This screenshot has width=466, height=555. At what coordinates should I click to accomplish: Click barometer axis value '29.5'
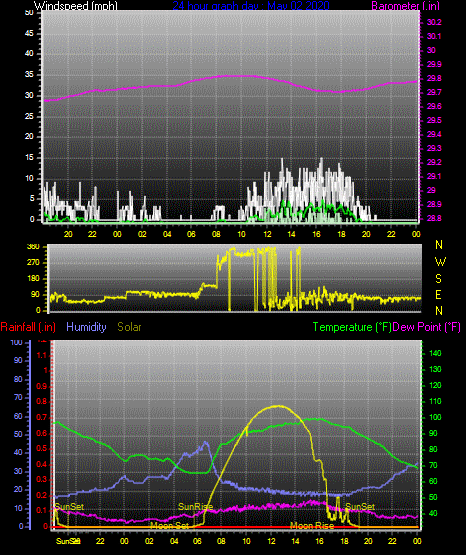tap(434, 120)
